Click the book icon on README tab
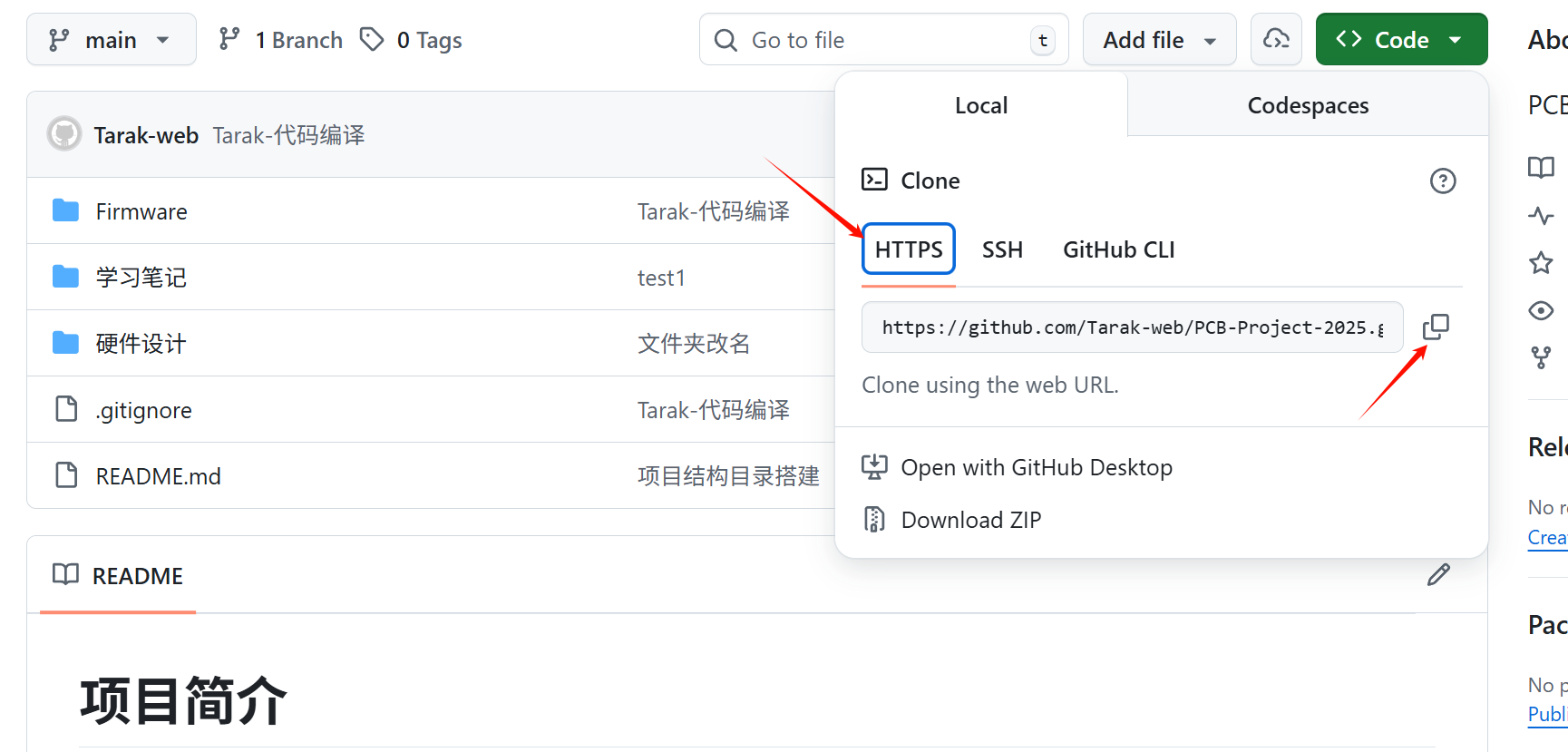This screenshot has height=752, width=1568. [x=65, y=574]
